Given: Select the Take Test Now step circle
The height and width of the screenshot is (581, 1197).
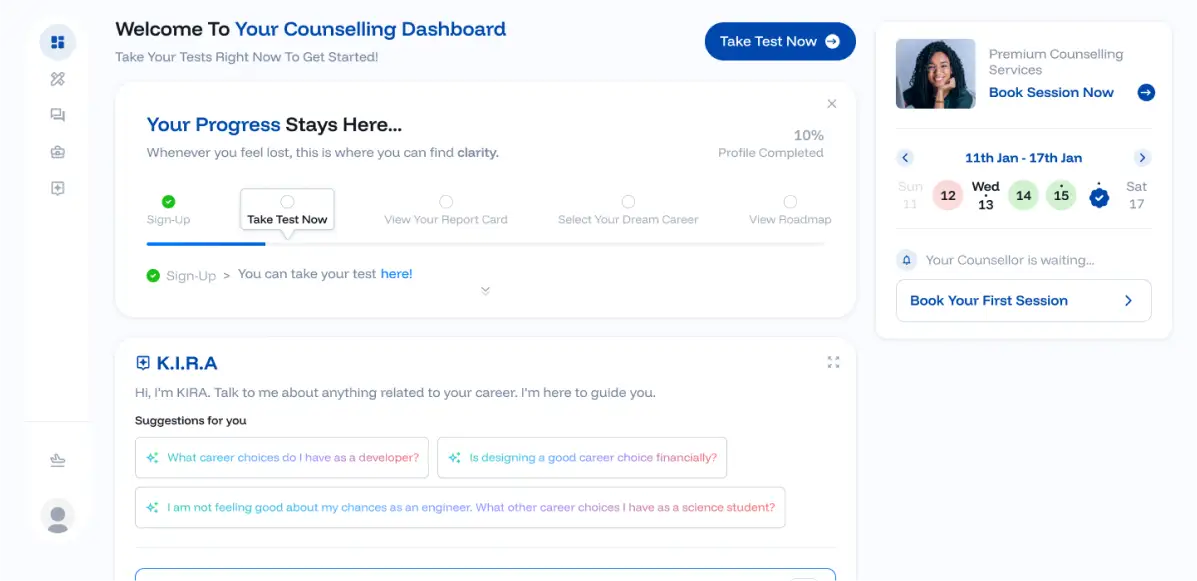Looking at the screenshot, I should pyautogui.click(x=287, y=201).
